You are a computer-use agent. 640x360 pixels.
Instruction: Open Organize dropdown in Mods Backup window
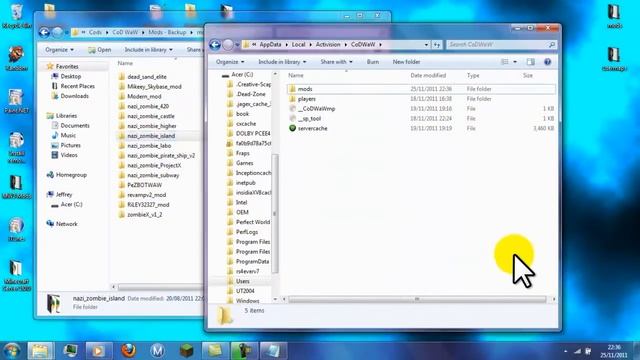coord(59,50)
